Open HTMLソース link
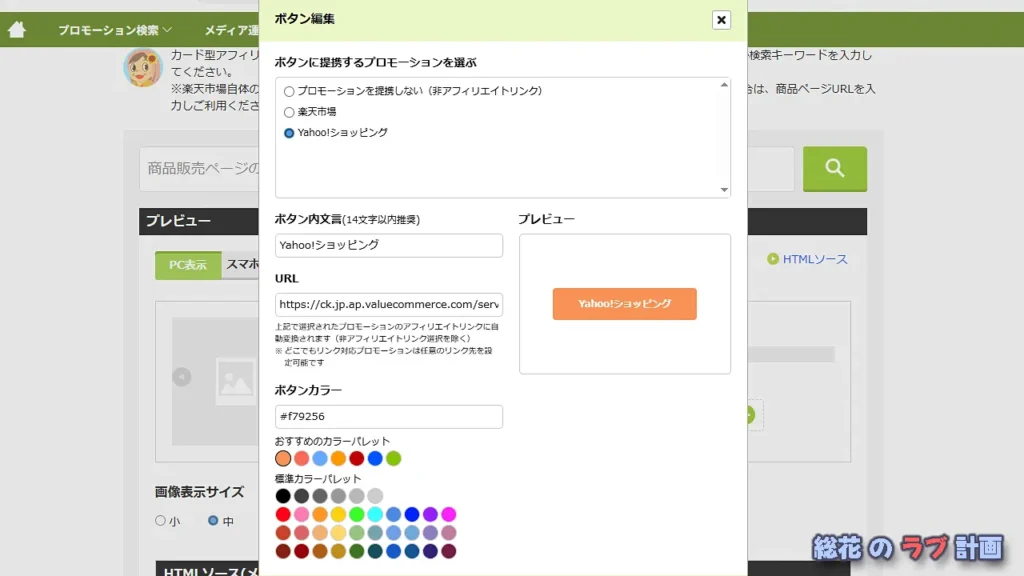This screenshot has height=576, width=1024. pos(815,259)
